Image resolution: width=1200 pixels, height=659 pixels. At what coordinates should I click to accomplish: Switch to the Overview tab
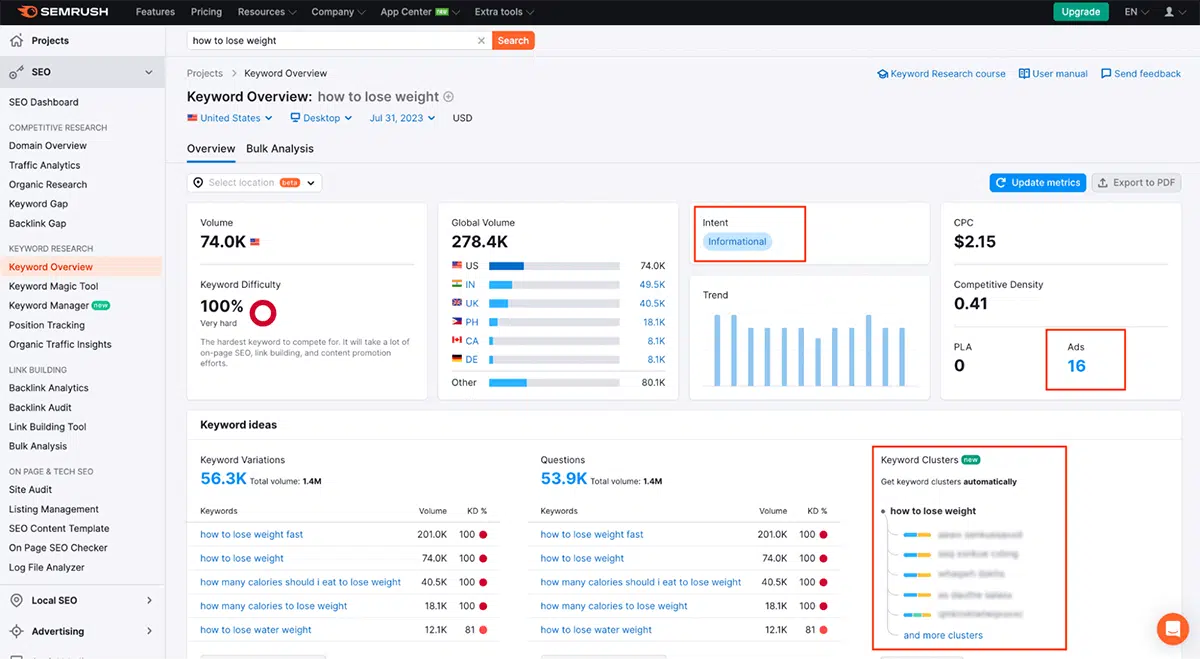(211, 149)
